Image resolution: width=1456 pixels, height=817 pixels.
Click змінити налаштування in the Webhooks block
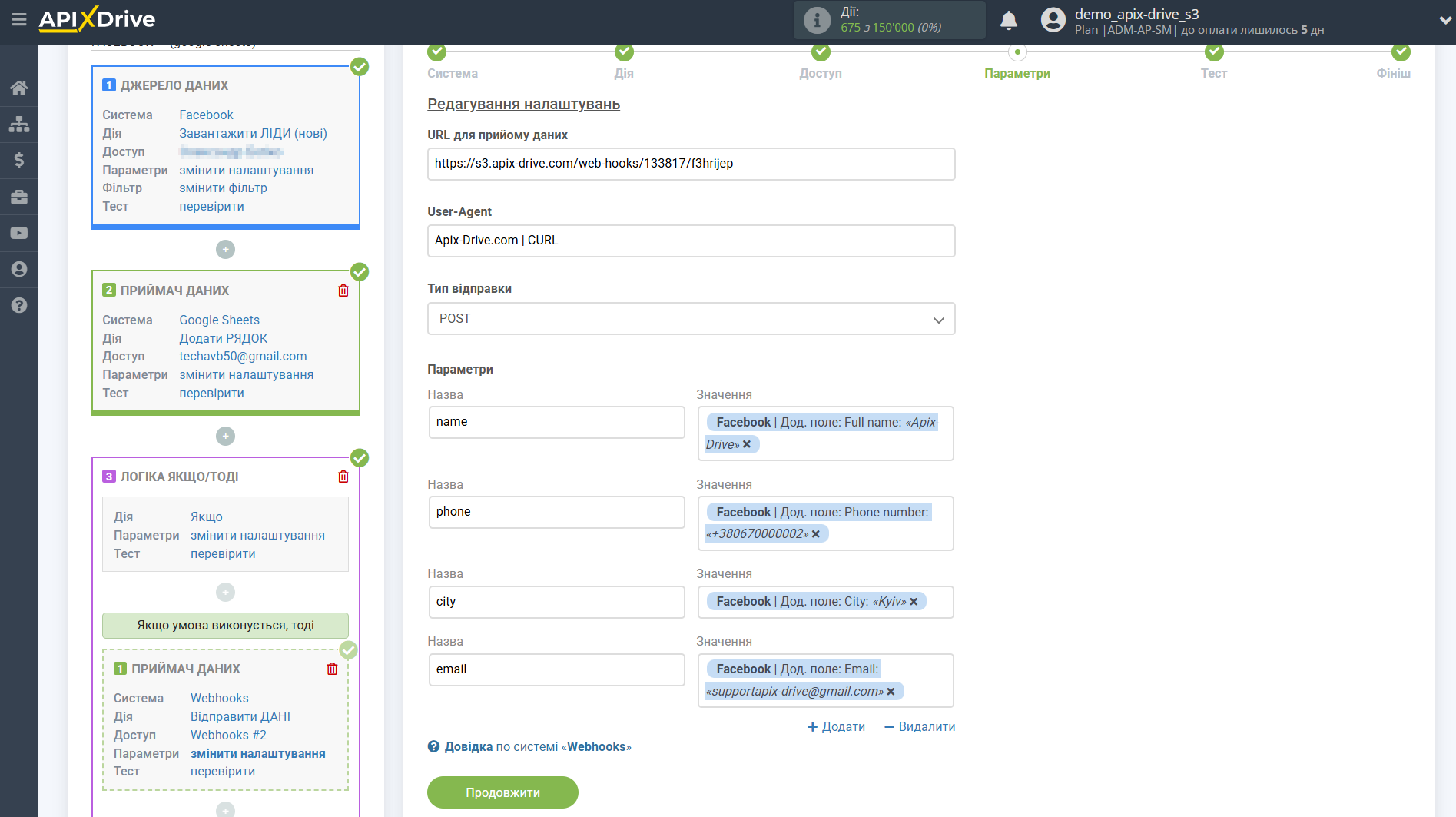click(257, 753)
